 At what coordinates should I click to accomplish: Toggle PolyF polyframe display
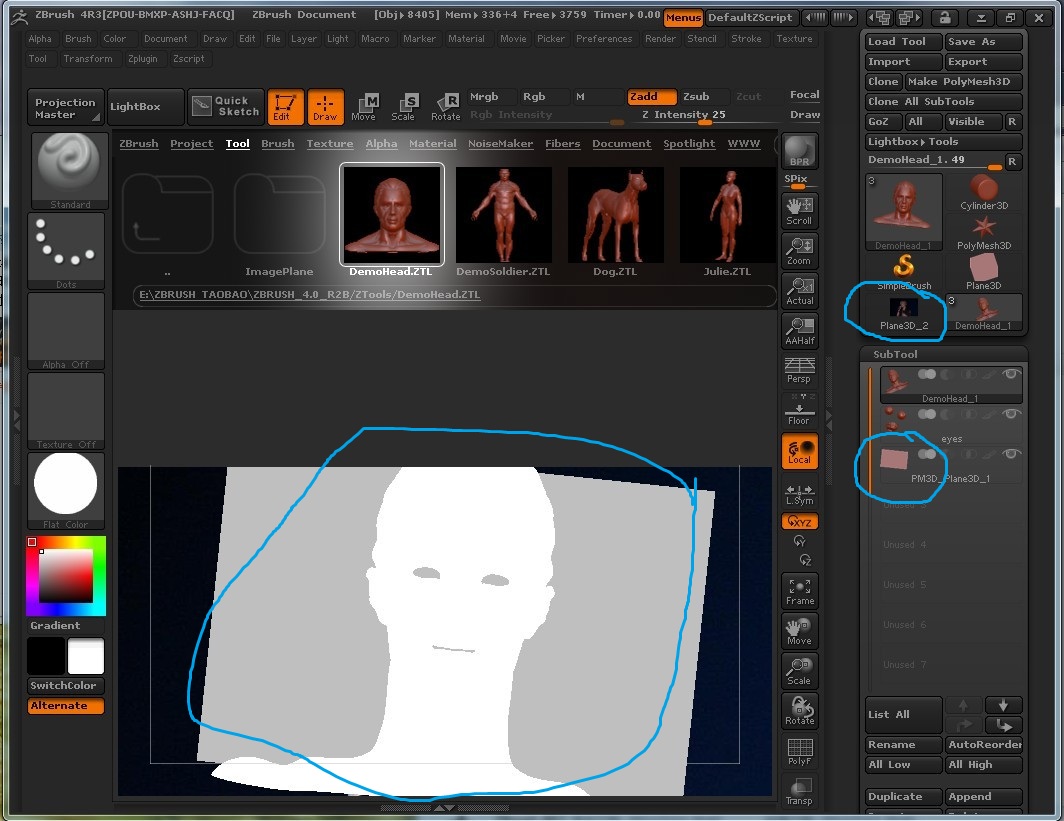click(x=799, y=751)
